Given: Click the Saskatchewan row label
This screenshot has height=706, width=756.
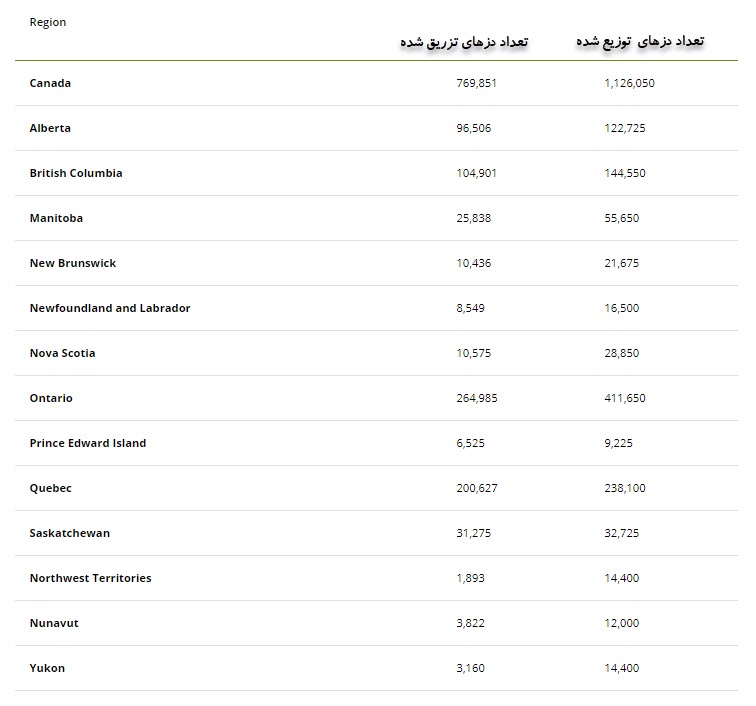Looking at the screenshot, I should point(70,533).
